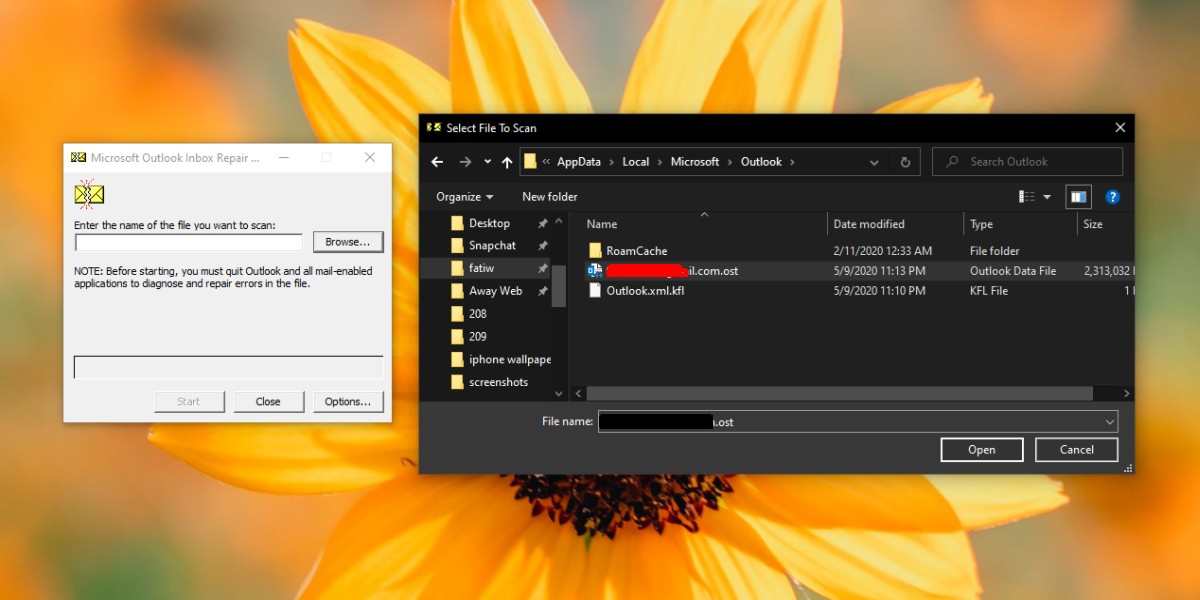The image size is (1200, 600).
Task: Go up one folder level arrow
Action: pos(507,162)
